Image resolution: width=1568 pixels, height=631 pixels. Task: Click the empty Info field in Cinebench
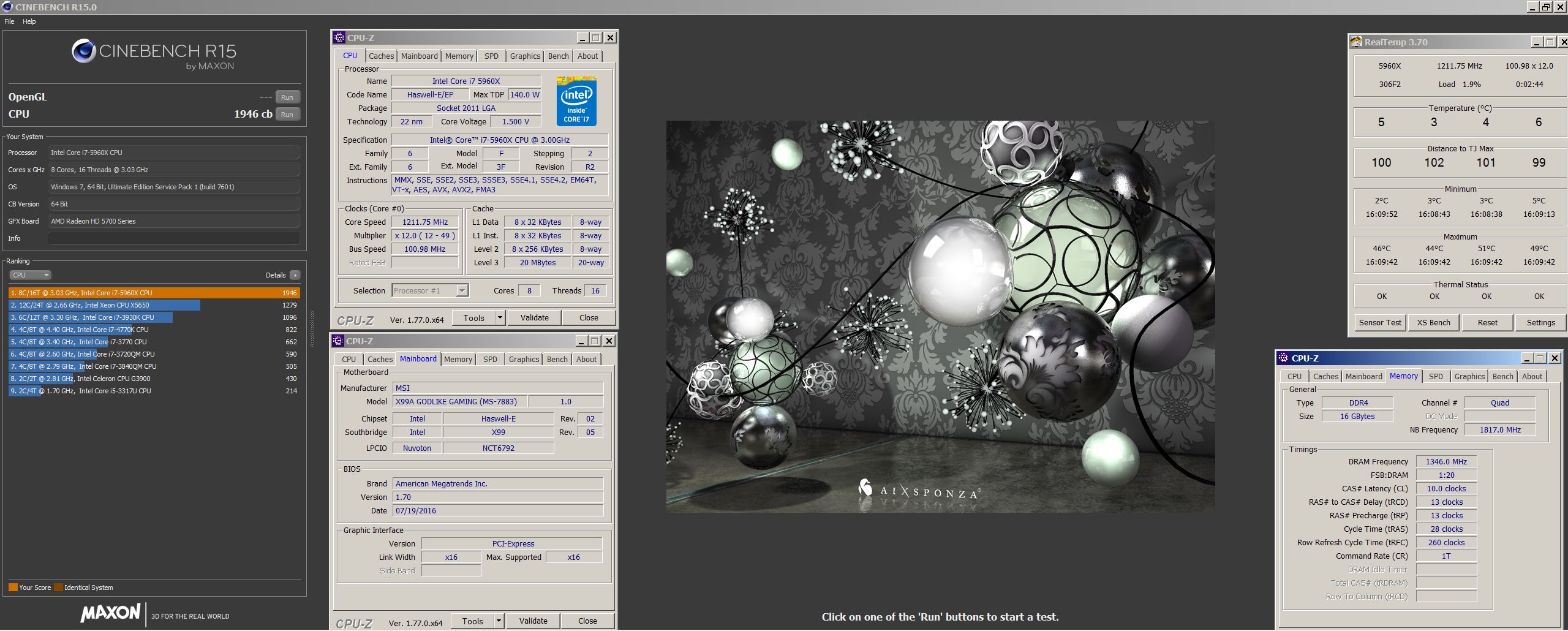[174, 238]
